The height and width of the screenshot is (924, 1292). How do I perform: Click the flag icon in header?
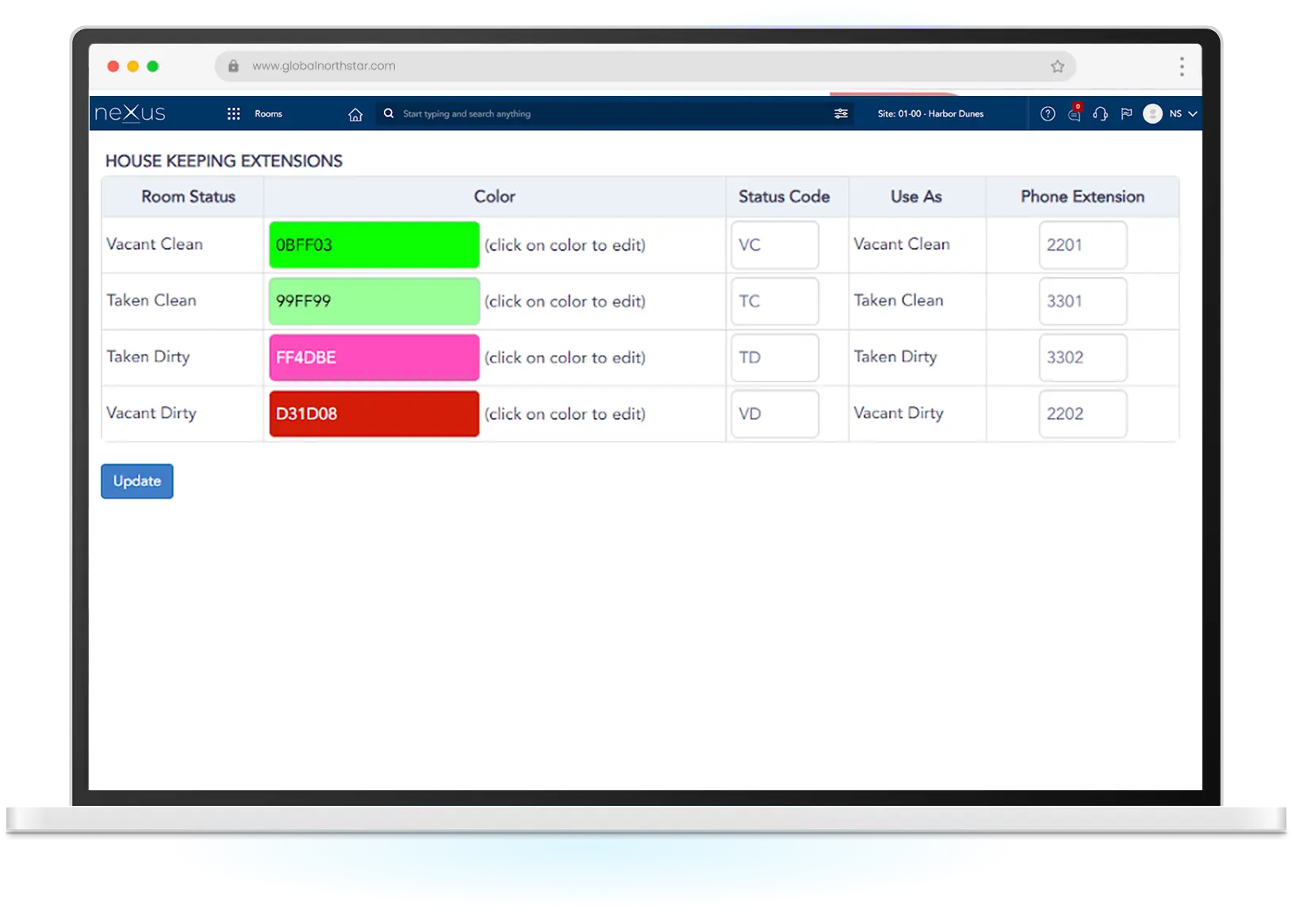1126,113
